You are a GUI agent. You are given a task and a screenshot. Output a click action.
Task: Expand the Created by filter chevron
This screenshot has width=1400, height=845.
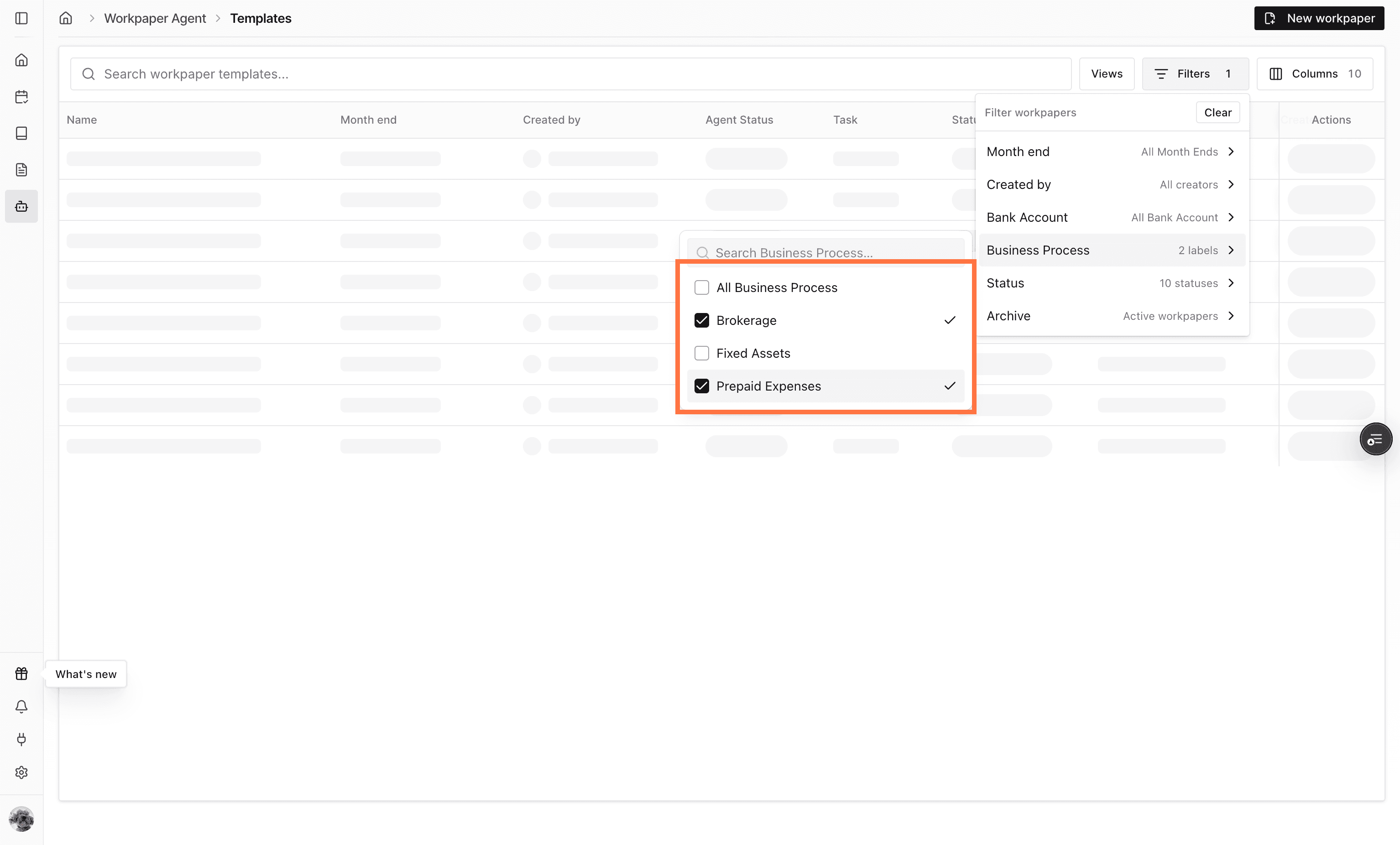point(1231,185)
